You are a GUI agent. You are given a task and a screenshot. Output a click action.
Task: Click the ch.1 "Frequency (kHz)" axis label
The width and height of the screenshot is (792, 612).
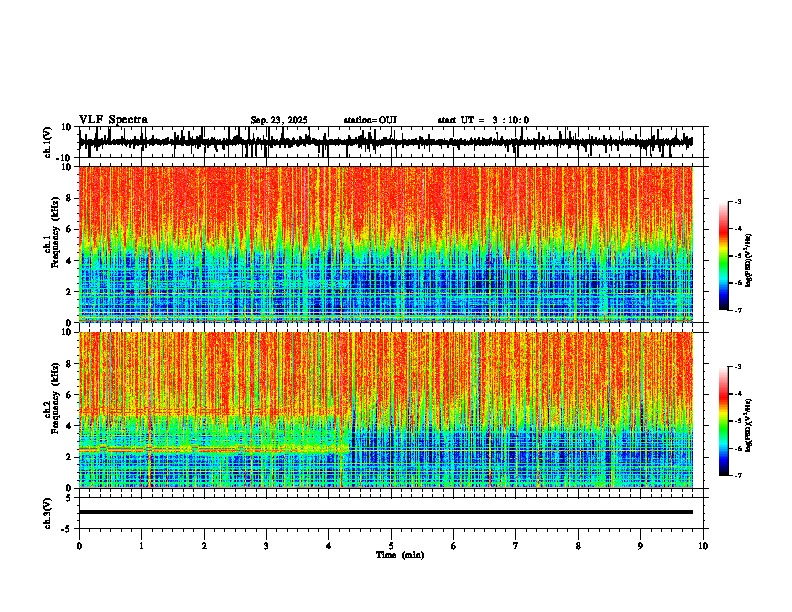coord(56,232)
